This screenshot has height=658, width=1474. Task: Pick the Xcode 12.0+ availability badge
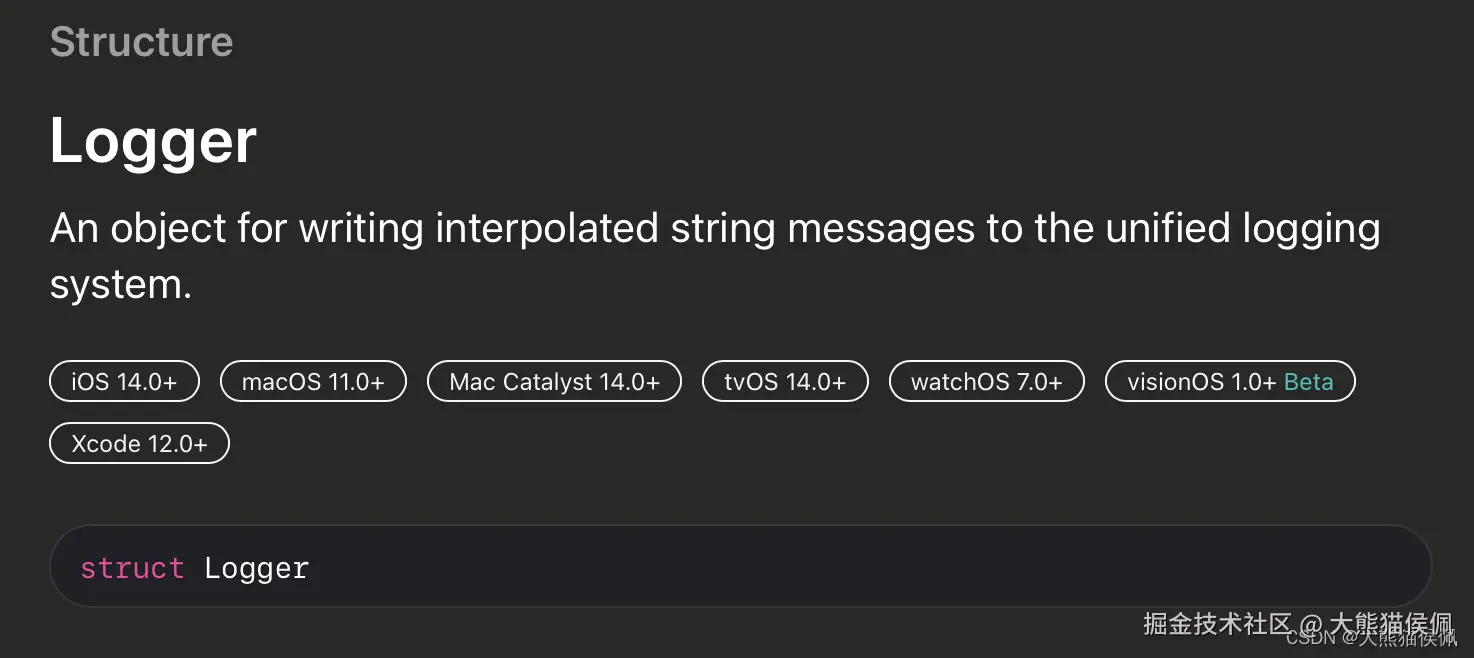pos(139,444)
